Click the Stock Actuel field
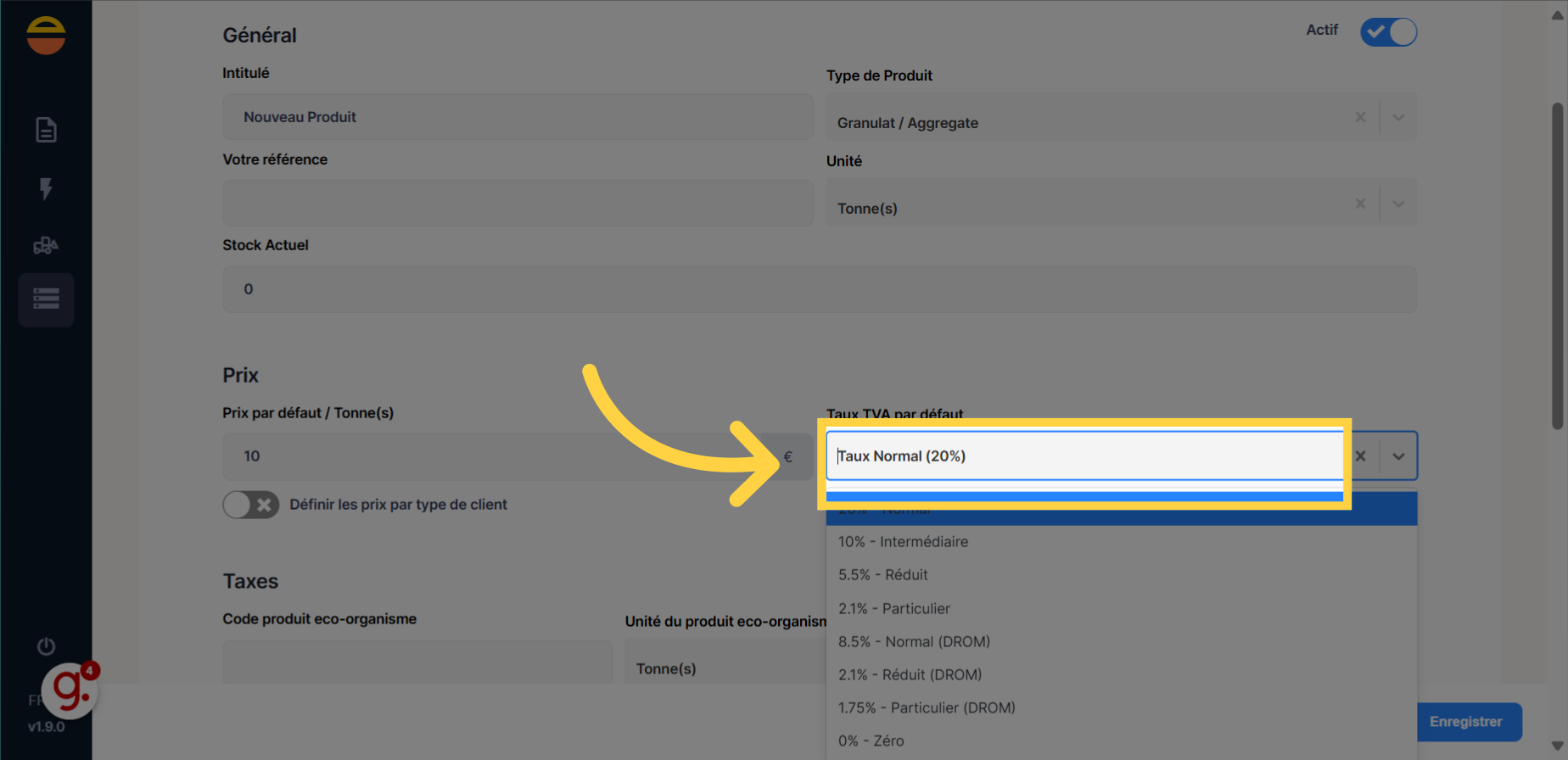 (820, 289)
